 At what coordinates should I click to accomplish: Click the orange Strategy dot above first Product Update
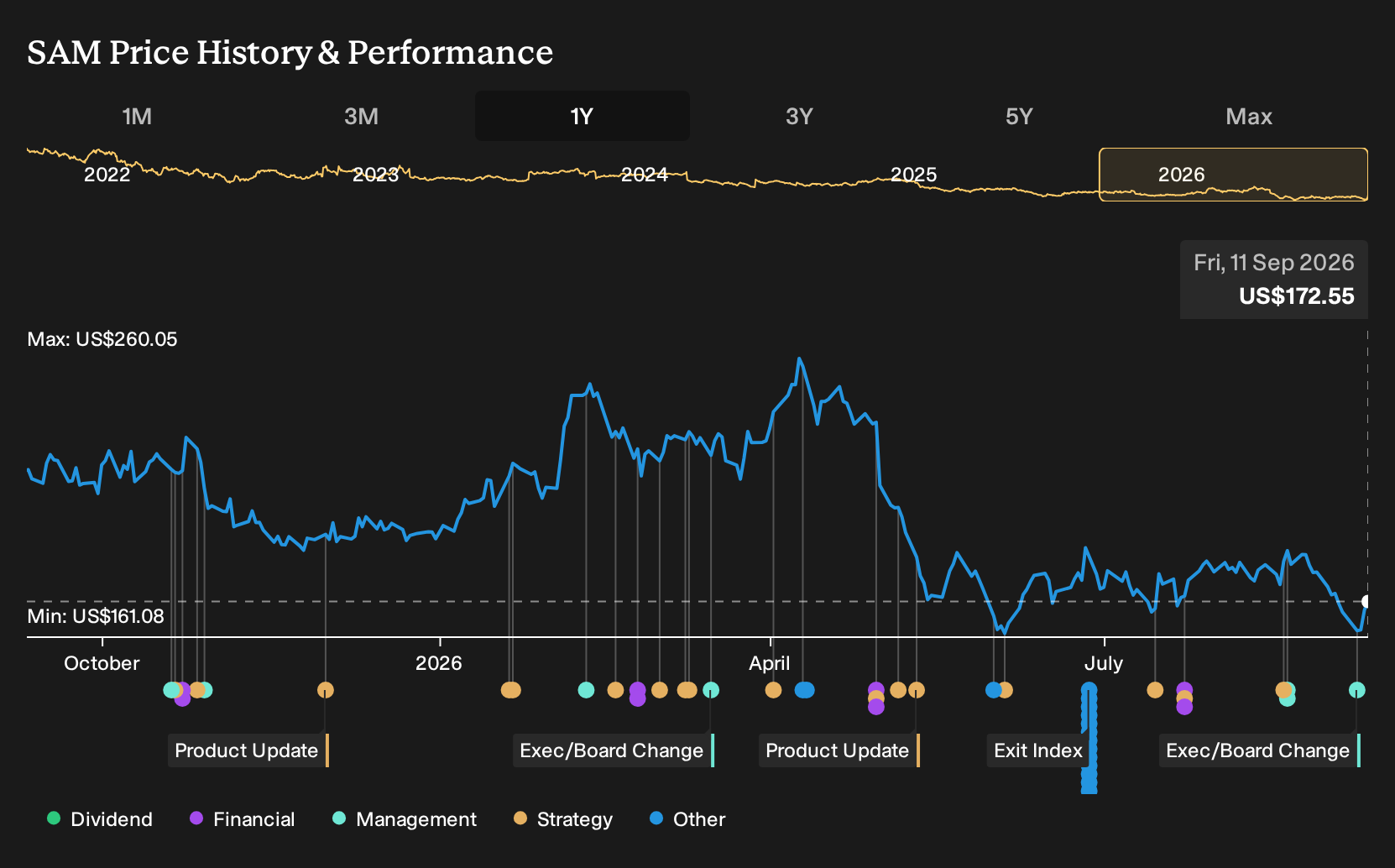point(326,690)
